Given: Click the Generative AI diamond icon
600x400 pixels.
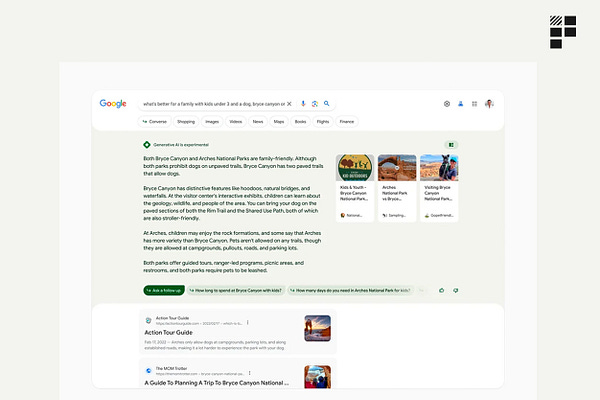Looking at the screenshot, I should point(147,145).
